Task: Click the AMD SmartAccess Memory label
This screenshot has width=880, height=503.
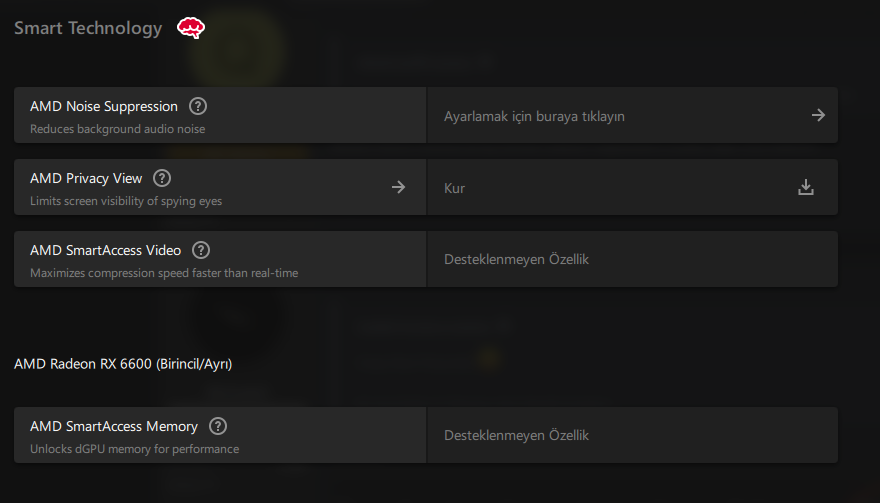Action: [x=114, y=426]
